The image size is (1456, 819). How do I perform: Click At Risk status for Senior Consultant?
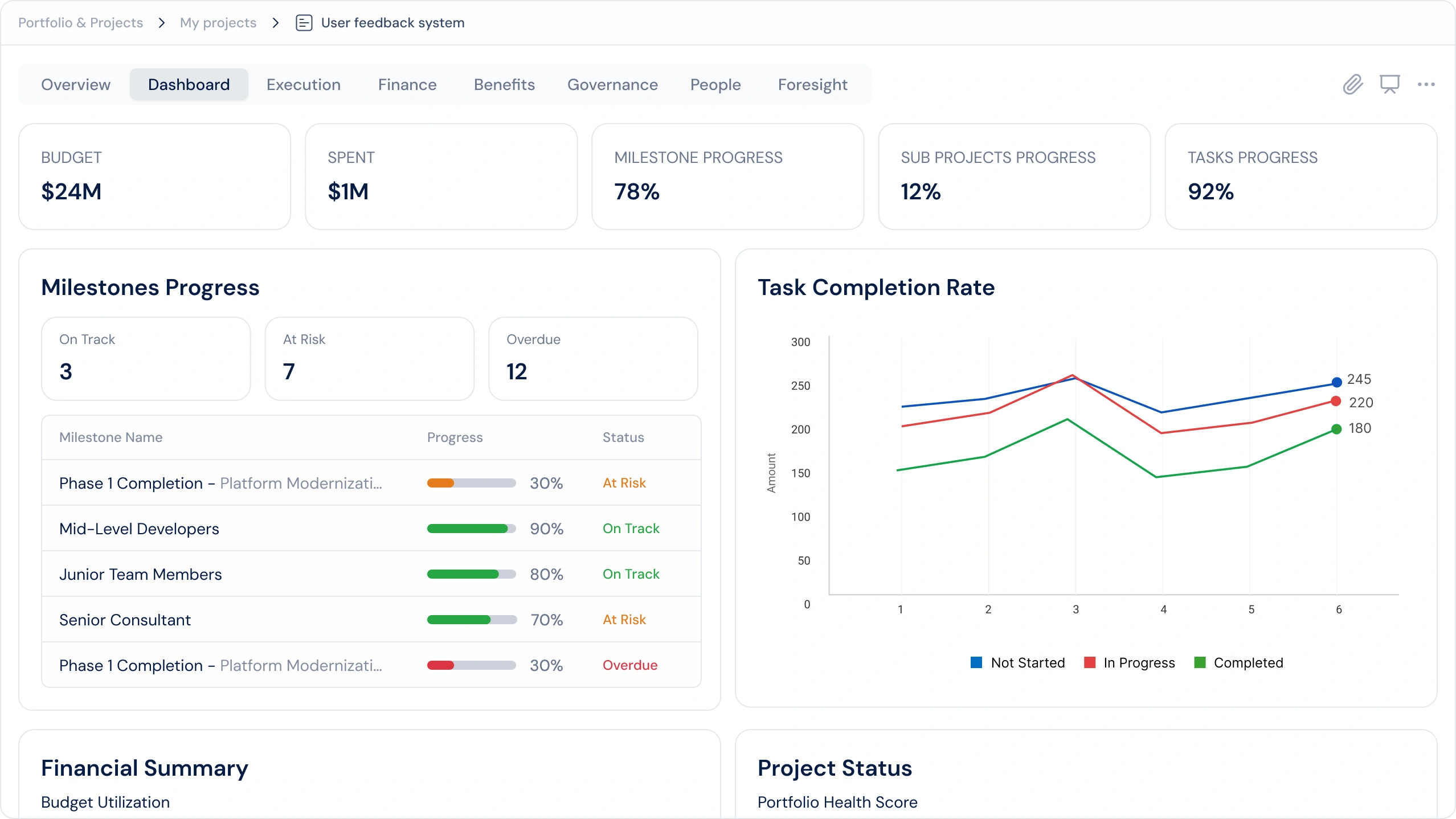pos(624,620)
